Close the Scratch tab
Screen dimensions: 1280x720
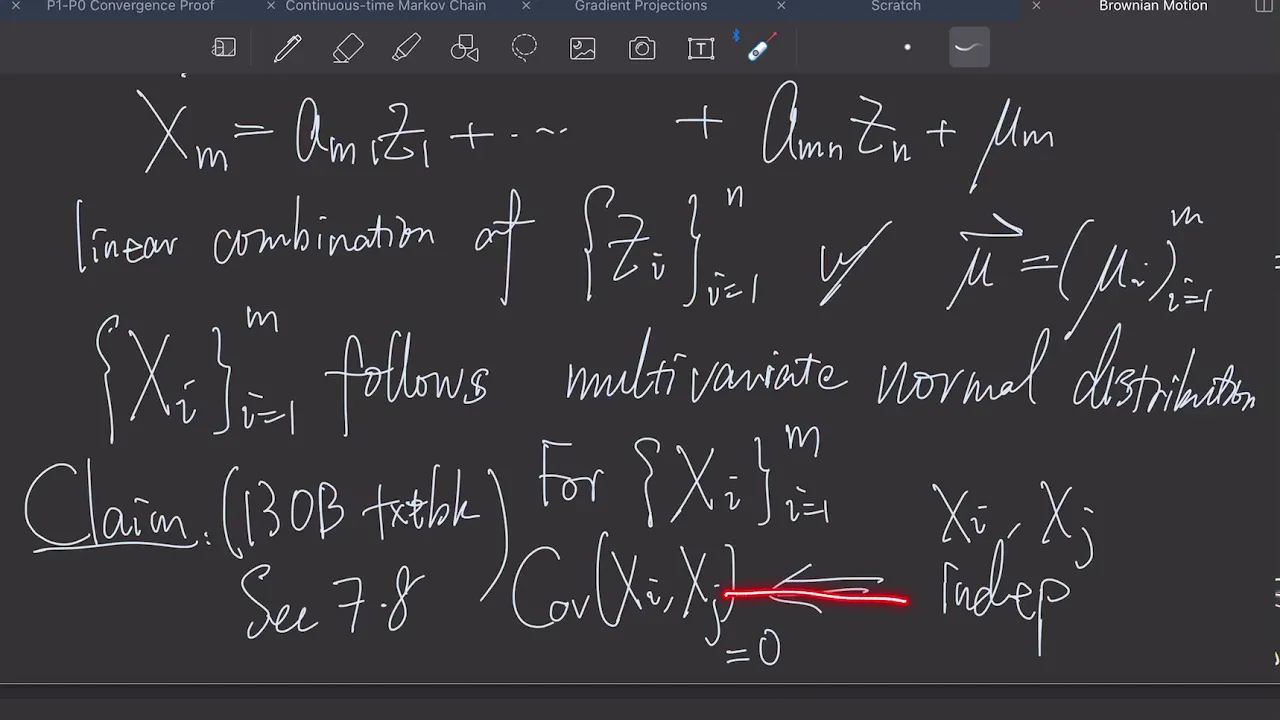pos(781,6)
